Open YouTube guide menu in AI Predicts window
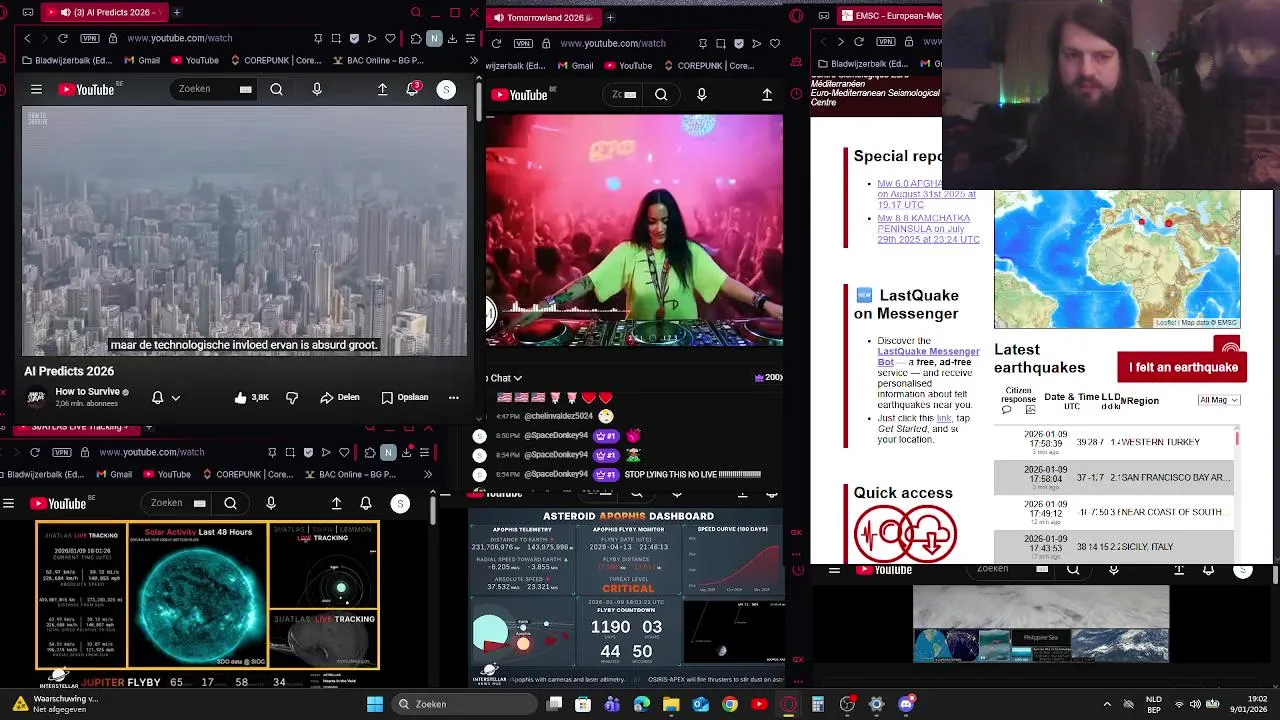The height and width of the screenshot is (720, 1280). coord(36,89)
